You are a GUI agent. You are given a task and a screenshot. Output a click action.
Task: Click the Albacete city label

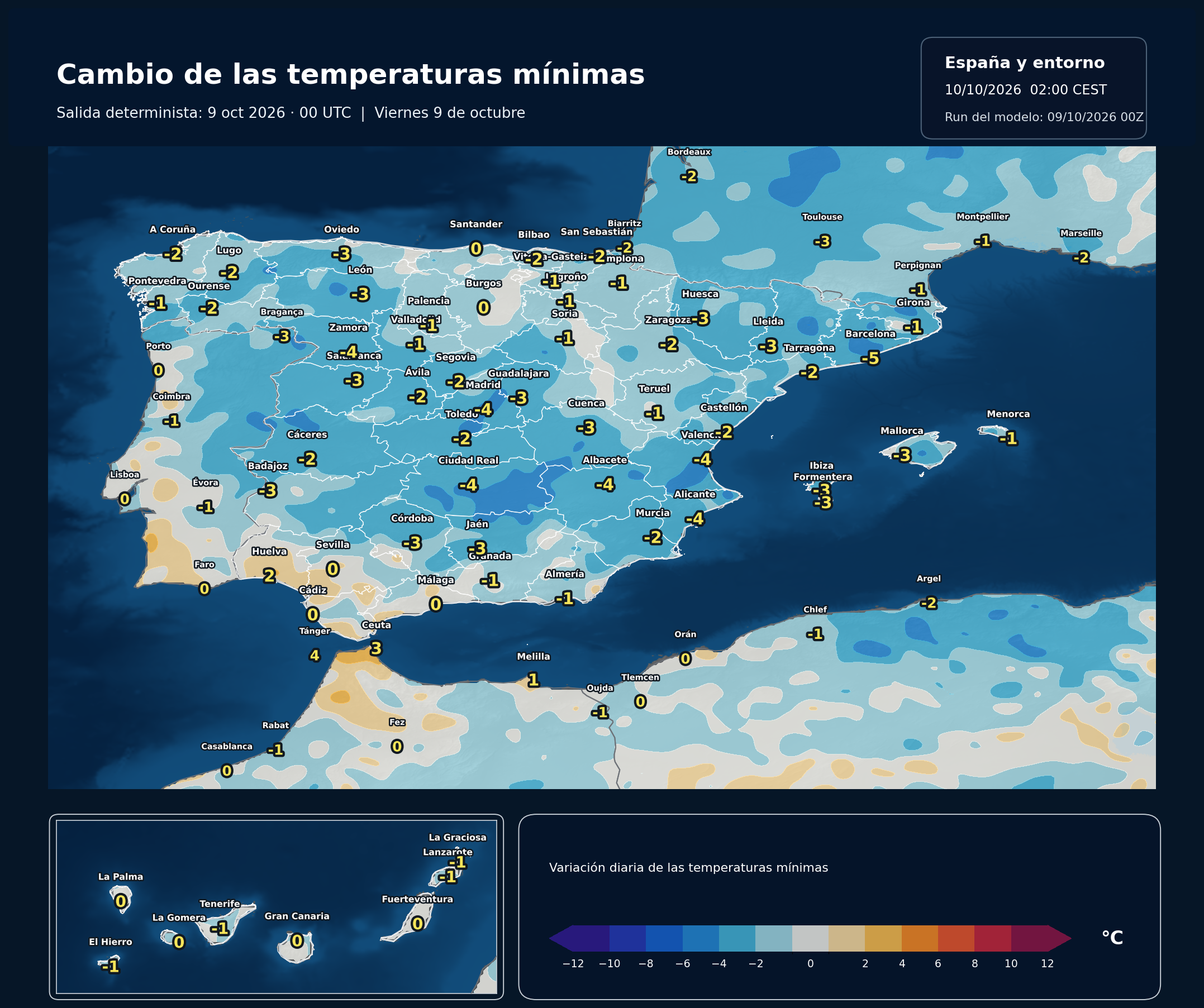(x=605, y=460)
